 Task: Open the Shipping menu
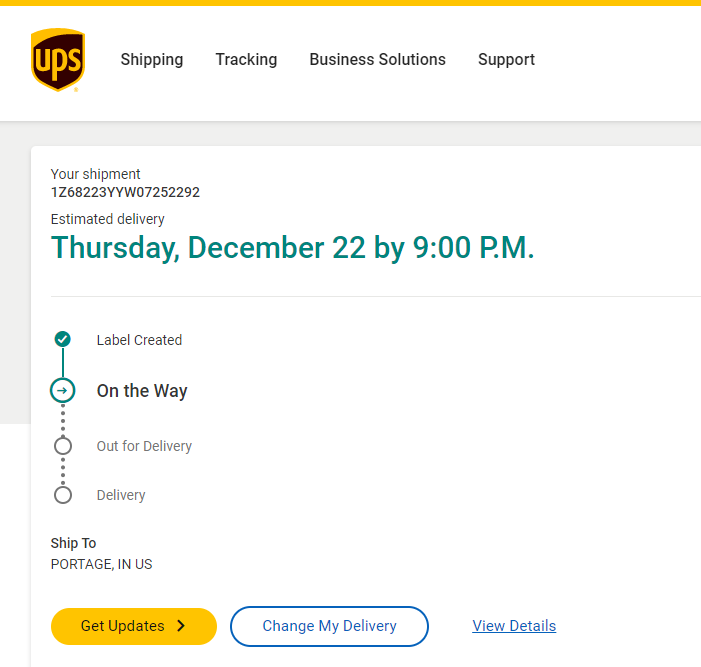152,60
